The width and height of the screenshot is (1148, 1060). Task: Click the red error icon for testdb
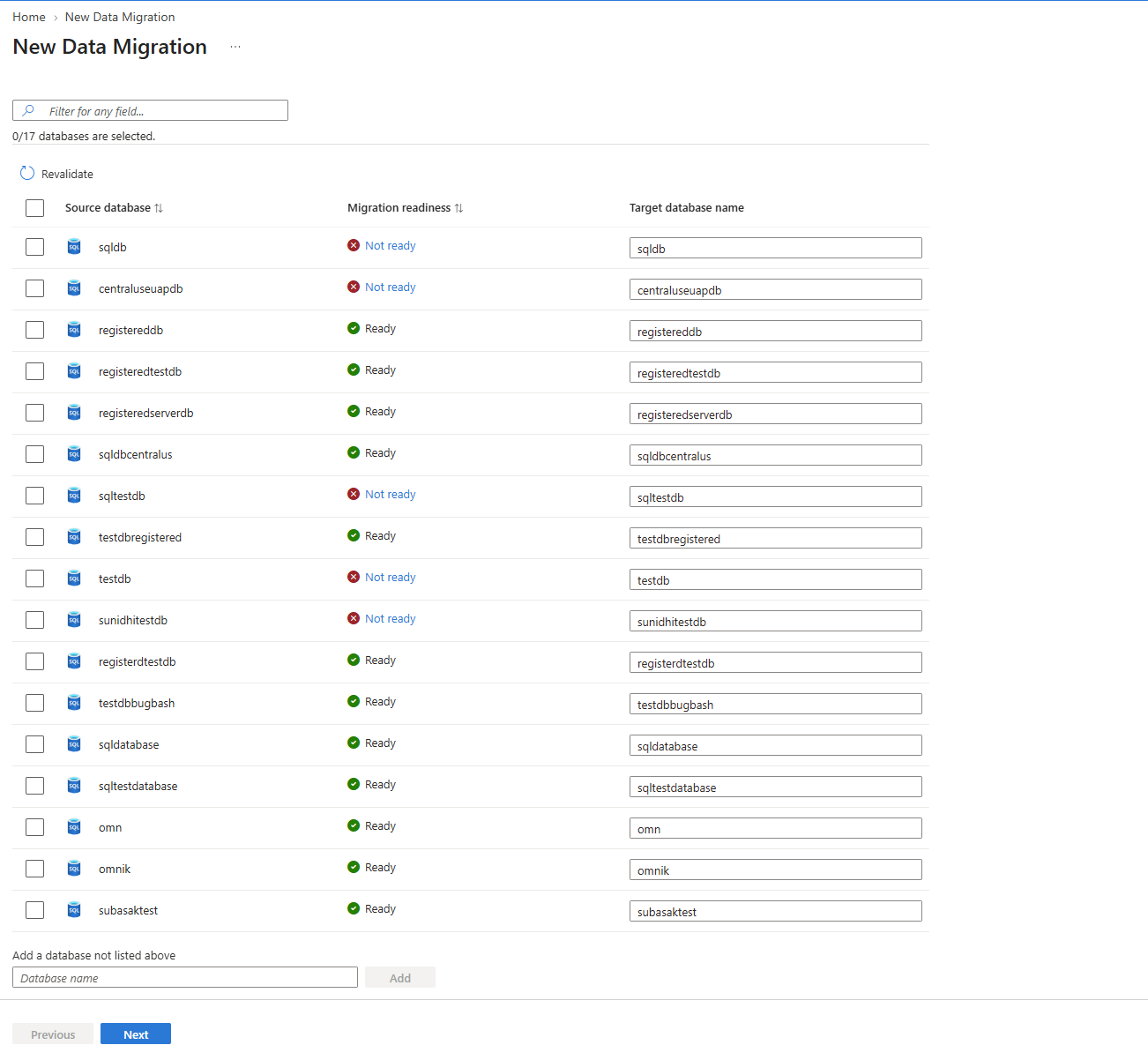(x=354, y=577)
